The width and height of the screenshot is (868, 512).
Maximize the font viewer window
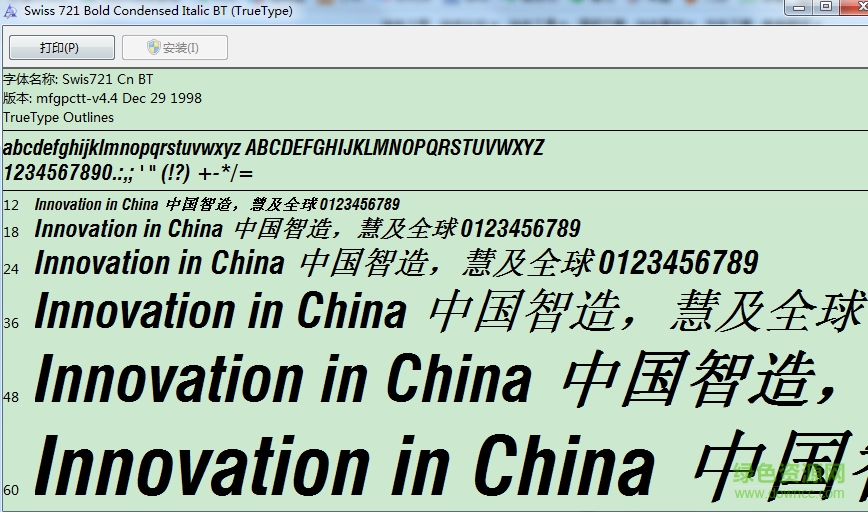click(x=826, y=7)
